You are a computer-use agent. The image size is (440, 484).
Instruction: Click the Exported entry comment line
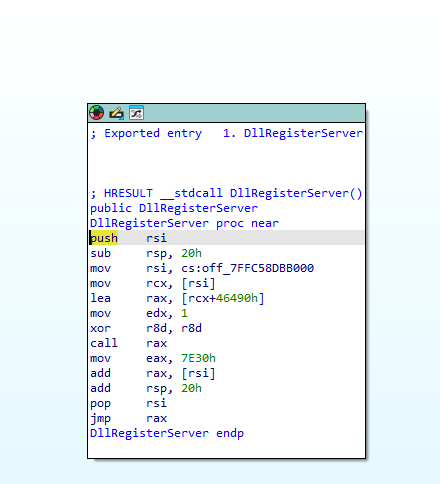point(226,133)
